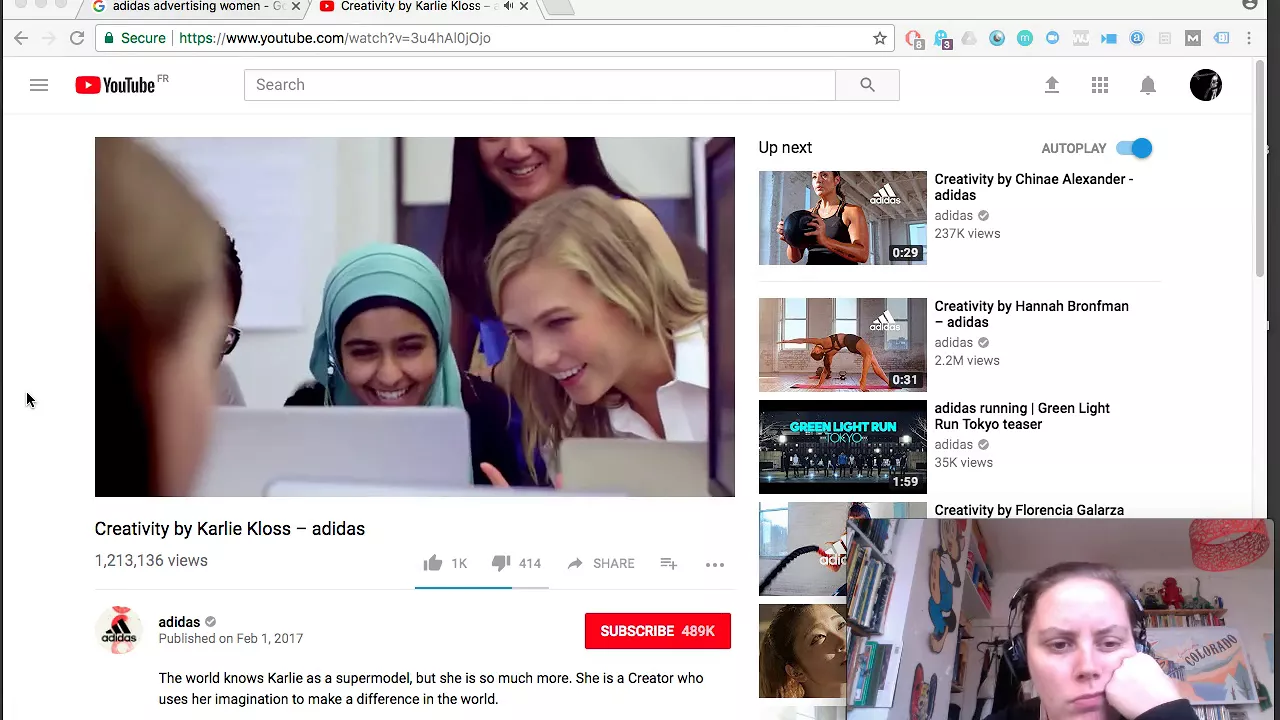Screen dimensions: 1280x720
Task: Open the adidas channel name link
Action: tap(179, 622)
